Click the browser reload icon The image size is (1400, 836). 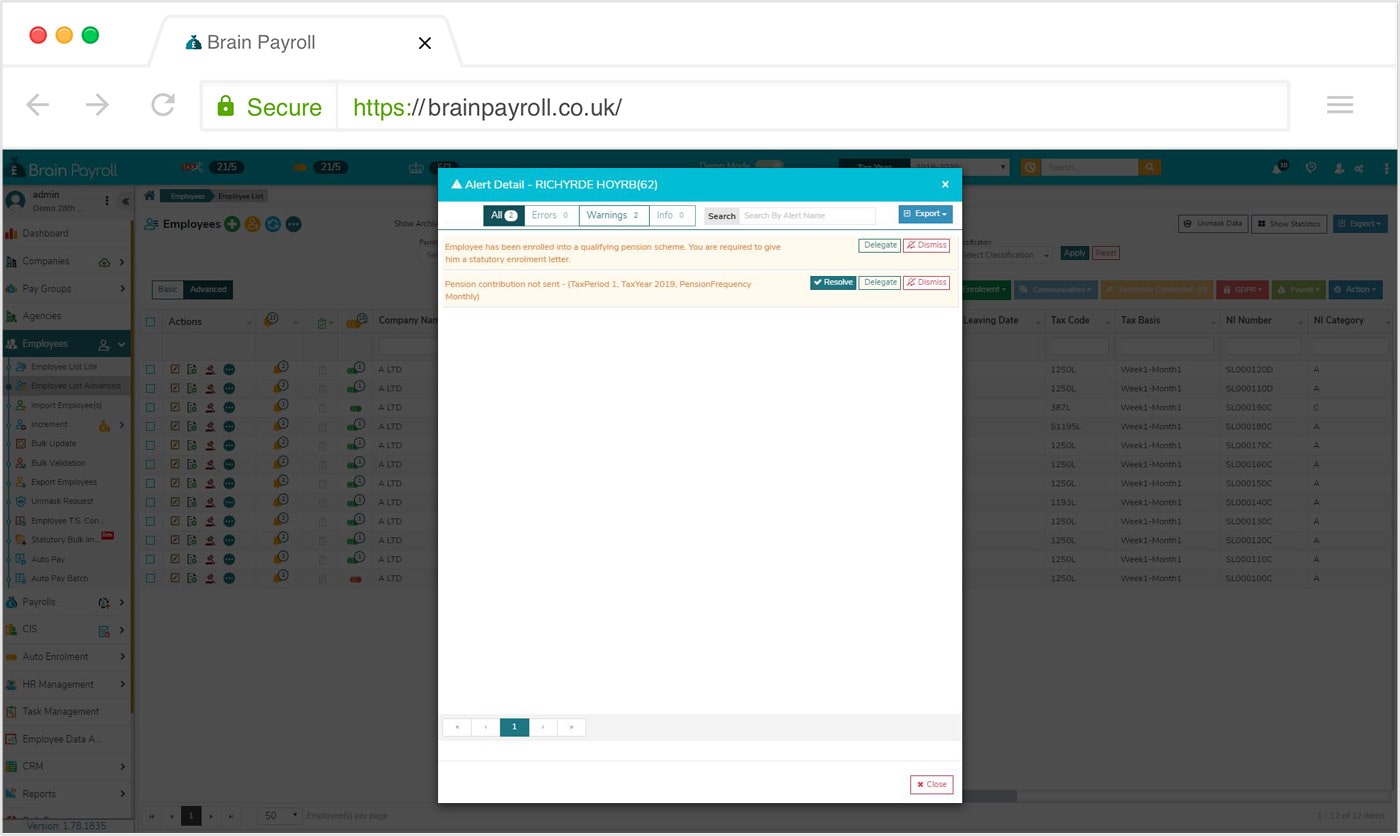click(163, 105)
